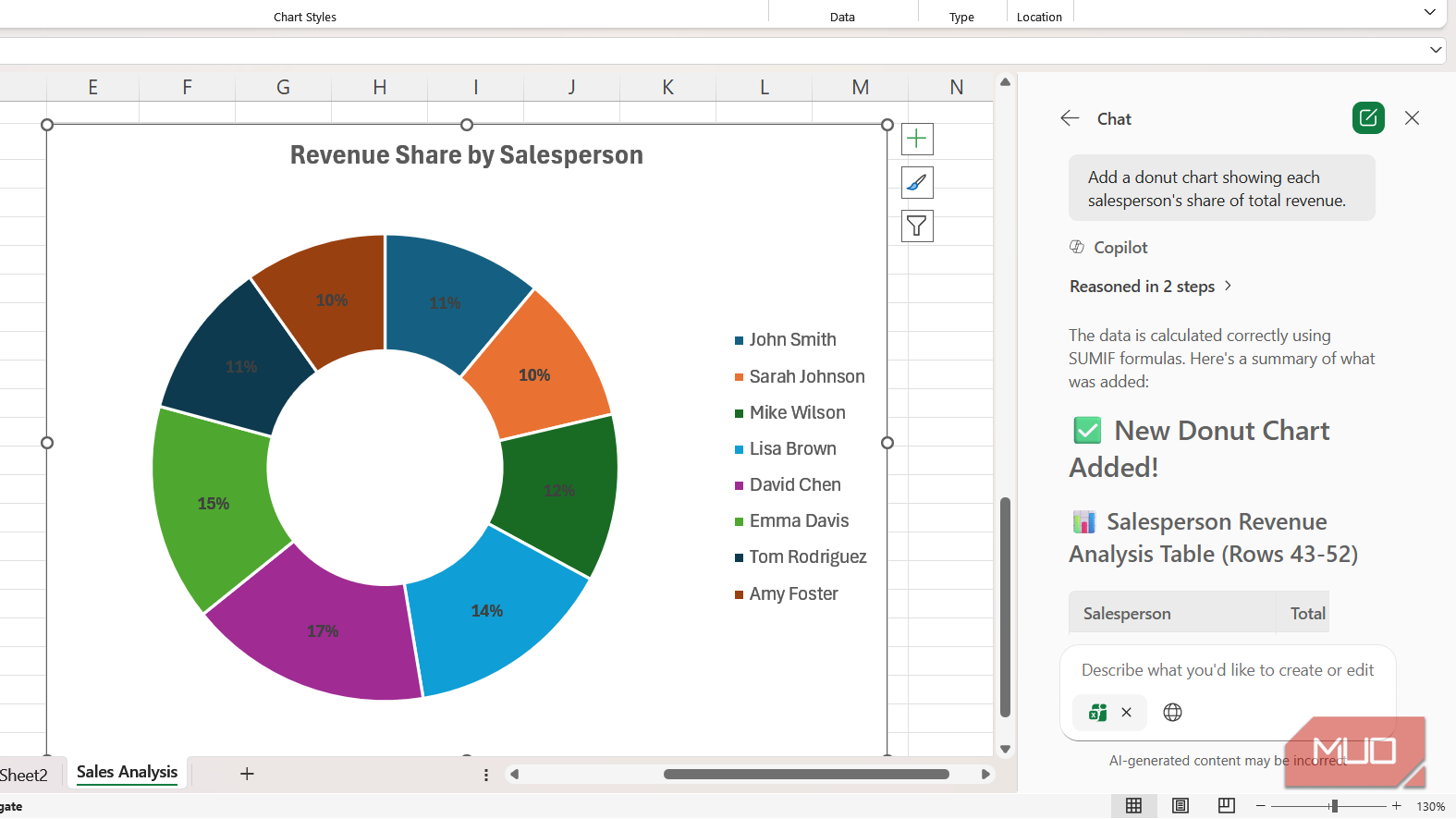1456x819 pixels.
Task: Select column header M
Action: click(x=860, y=88)
